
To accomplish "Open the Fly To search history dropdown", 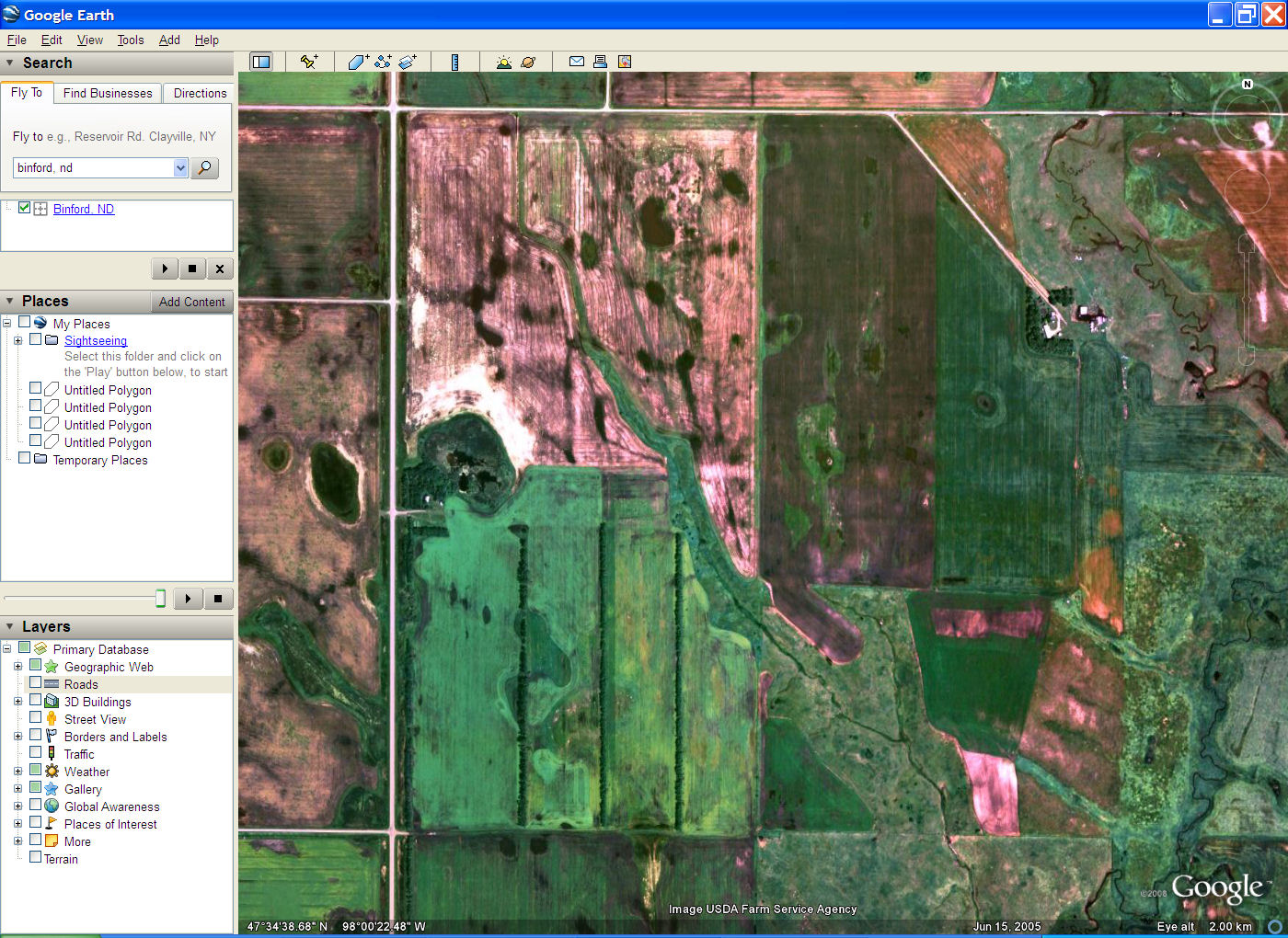I will pyautogui.click(x=180, y=167).
